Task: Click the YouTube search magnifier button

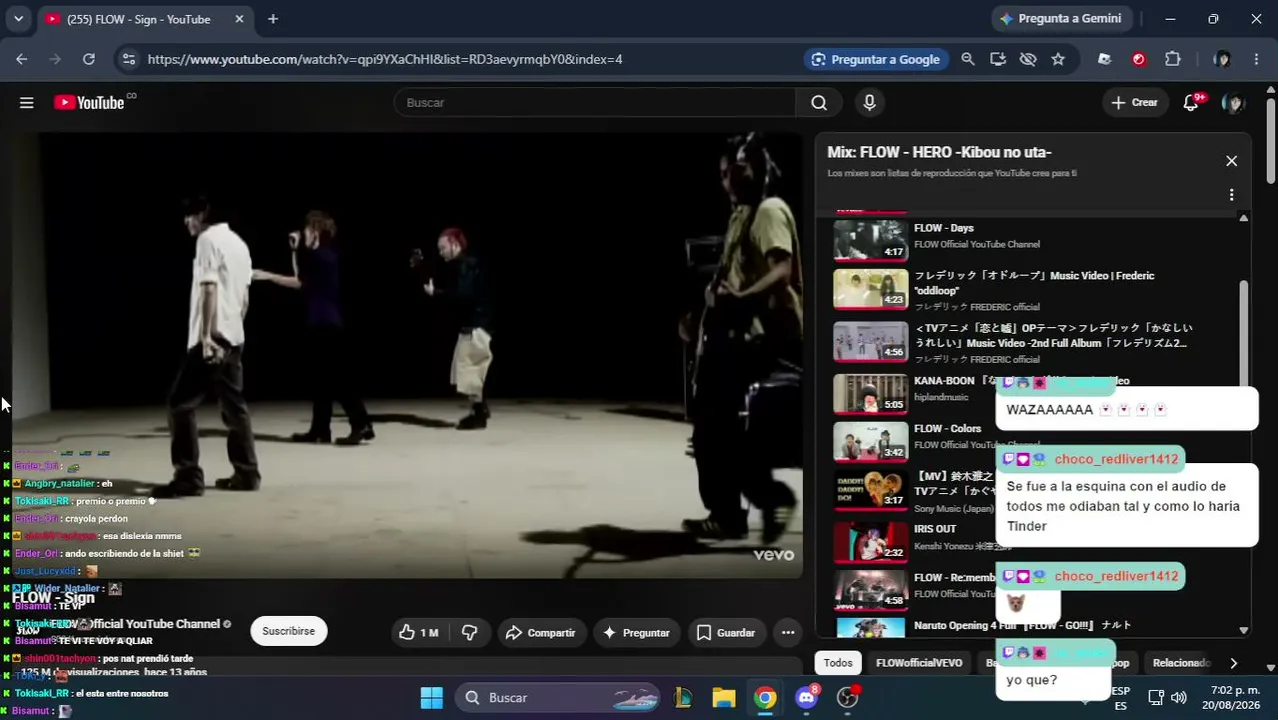Action: coord(819,102)
